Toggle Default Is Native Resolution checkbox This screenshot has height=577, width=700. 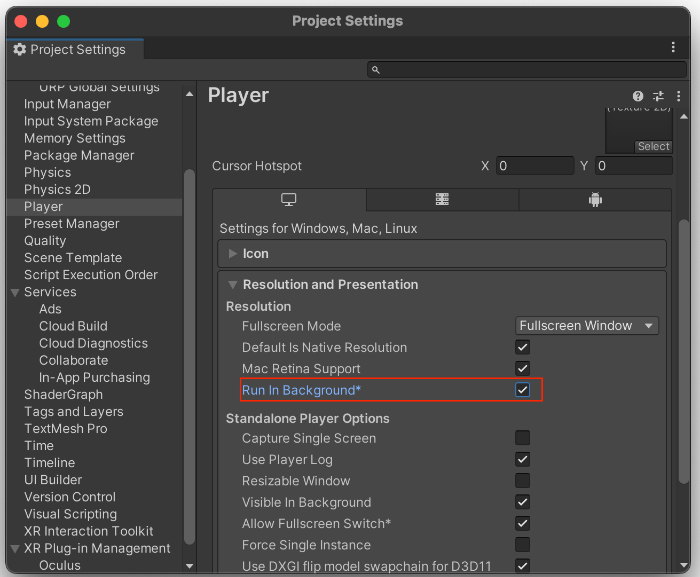[x=522, y=347]
